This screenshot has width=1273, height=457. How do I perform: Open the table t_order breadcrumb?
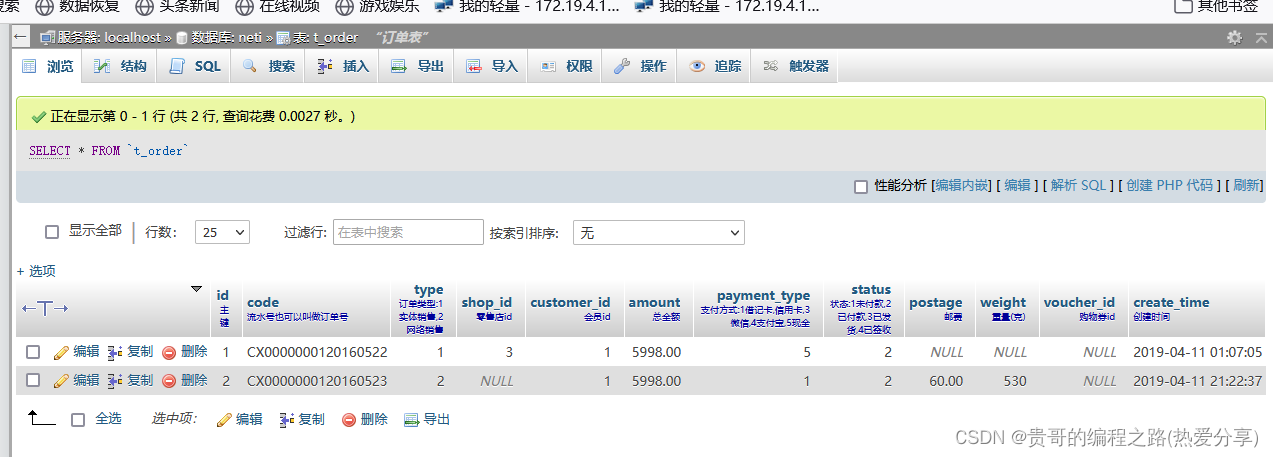[x=327, y=38]
